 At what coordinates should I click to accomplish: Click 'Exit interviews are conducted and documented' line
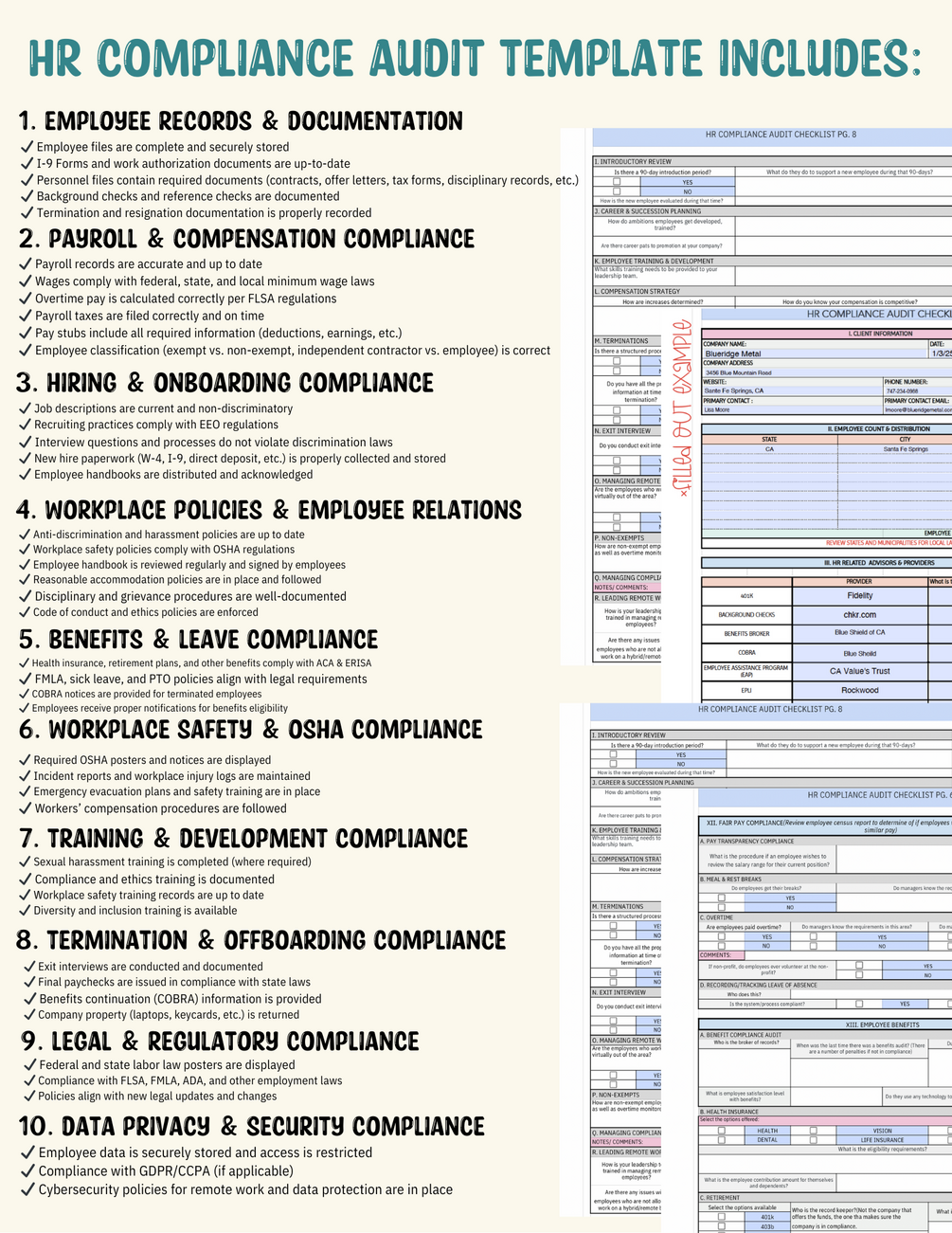pyautogui.click(x=150, y=967)
